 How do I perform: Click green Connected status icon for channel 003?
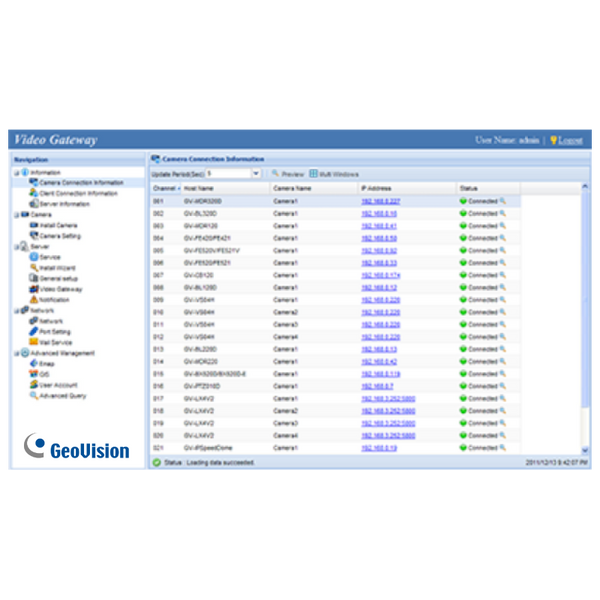(x=463, y=226)
